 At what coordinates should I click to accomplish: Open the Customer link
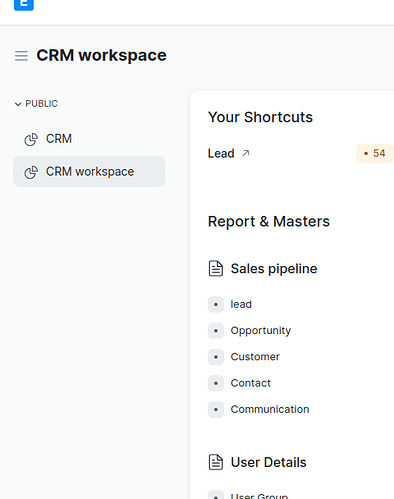coord(255,357)
